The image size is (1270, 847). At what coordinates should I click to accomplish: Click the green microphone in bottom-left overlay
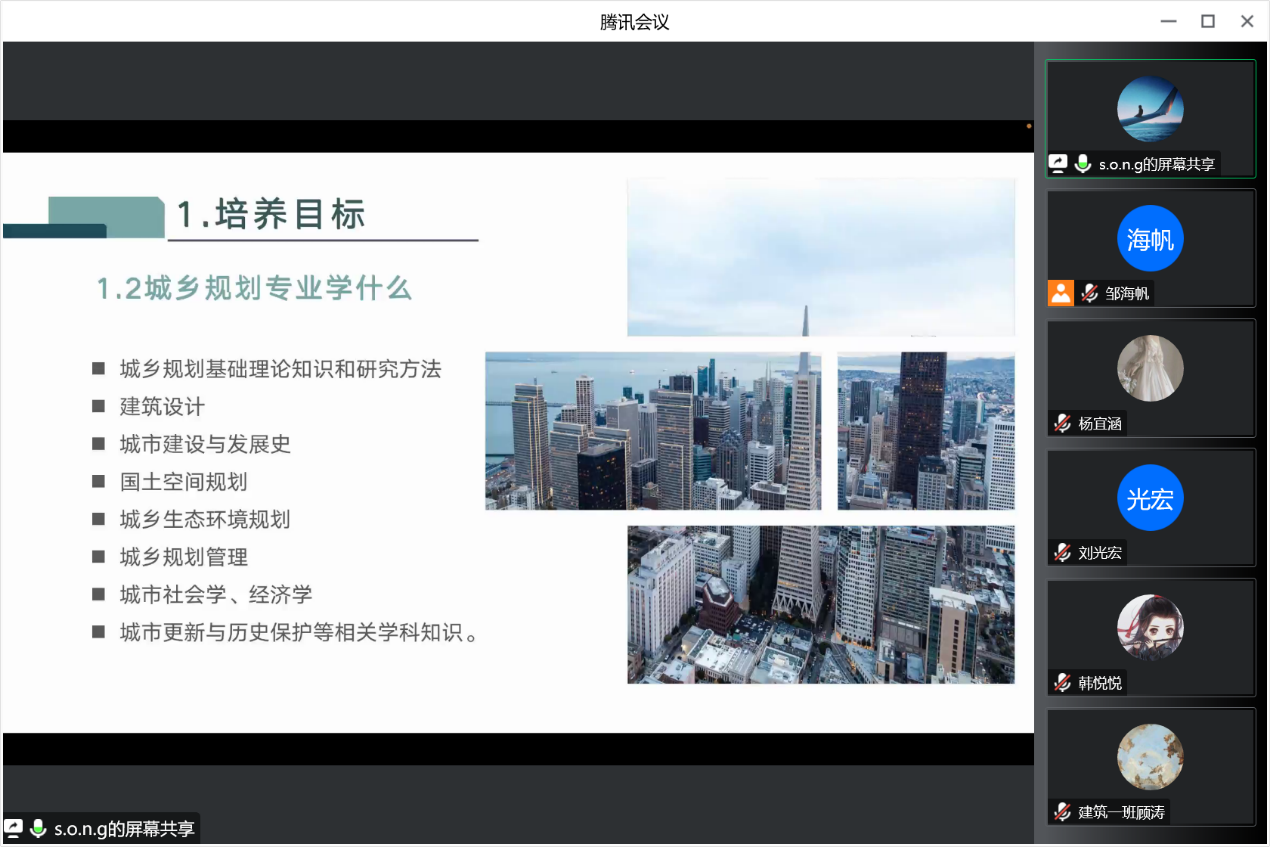click(39, 828)
